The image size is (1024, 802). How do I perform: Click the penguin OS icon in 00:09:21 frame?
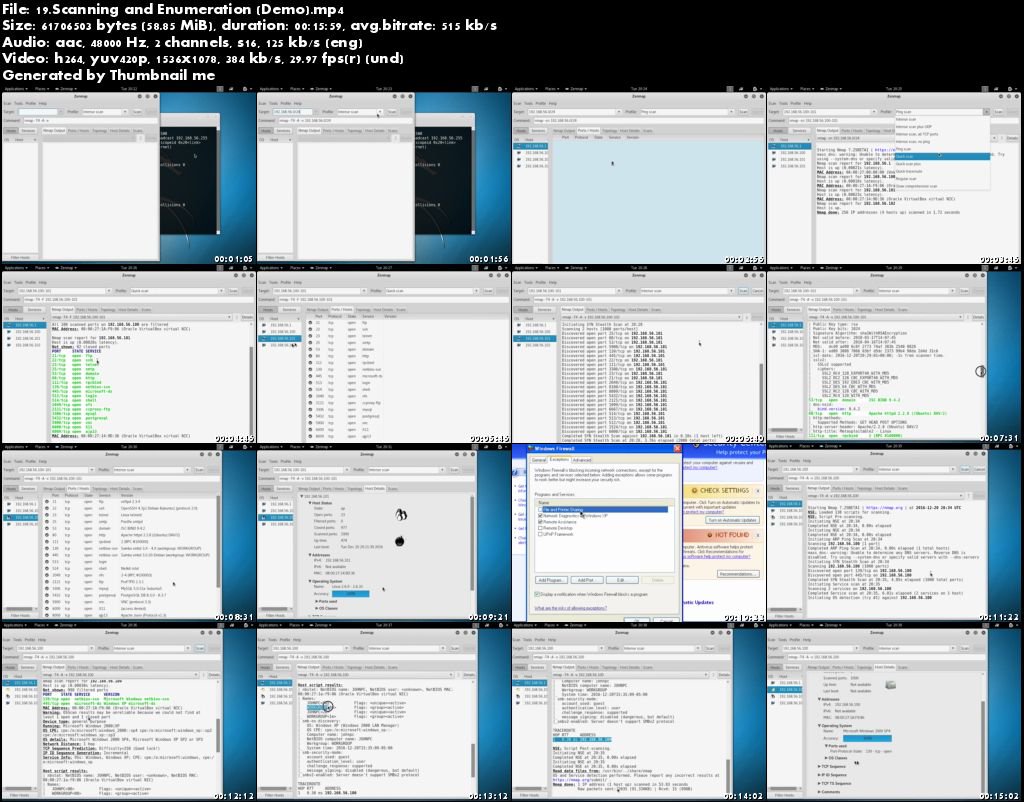tap(401, 515)
